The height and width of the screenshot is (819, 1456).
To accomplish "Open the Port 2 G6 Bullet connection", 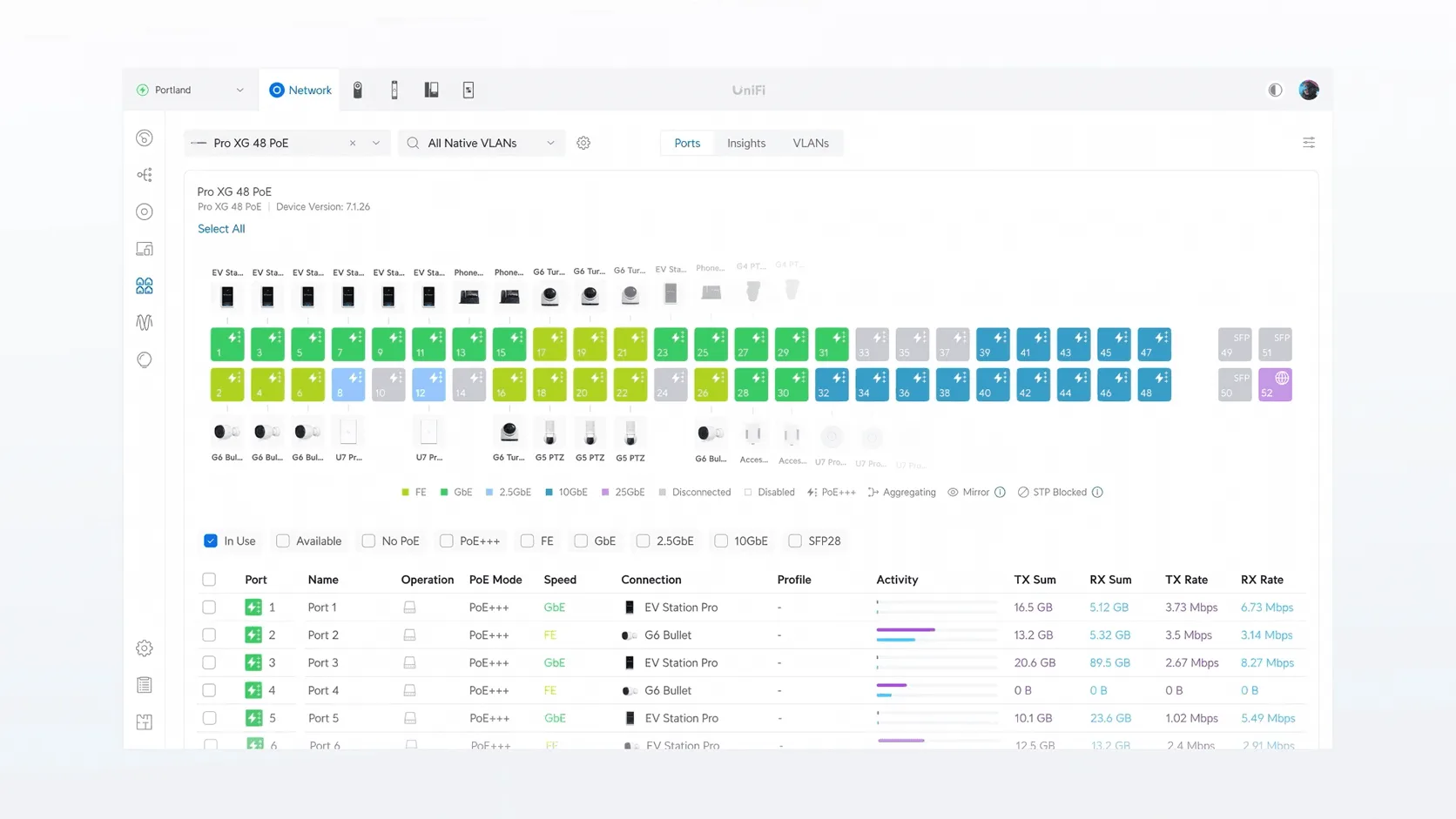I will pos(668,634).
